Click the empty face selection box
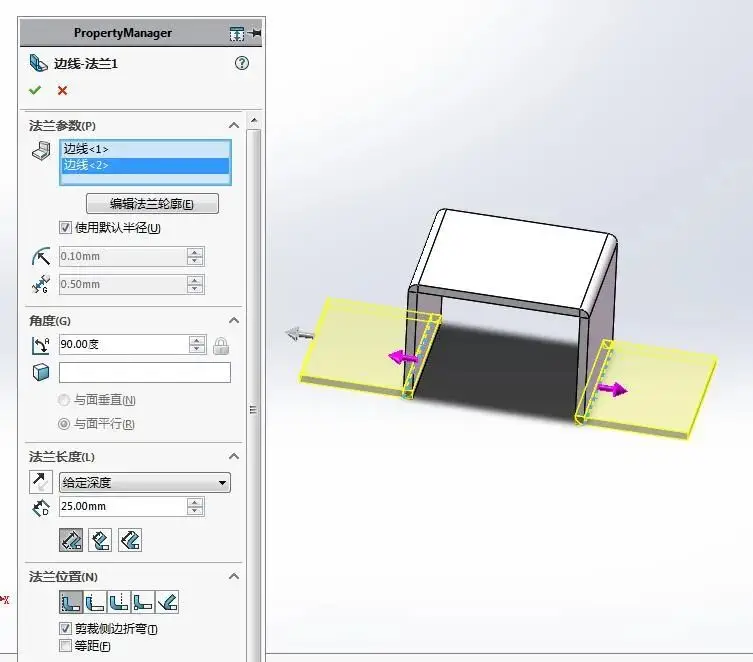753x662 pixels. pyautogui.click(x=145, y=373)
